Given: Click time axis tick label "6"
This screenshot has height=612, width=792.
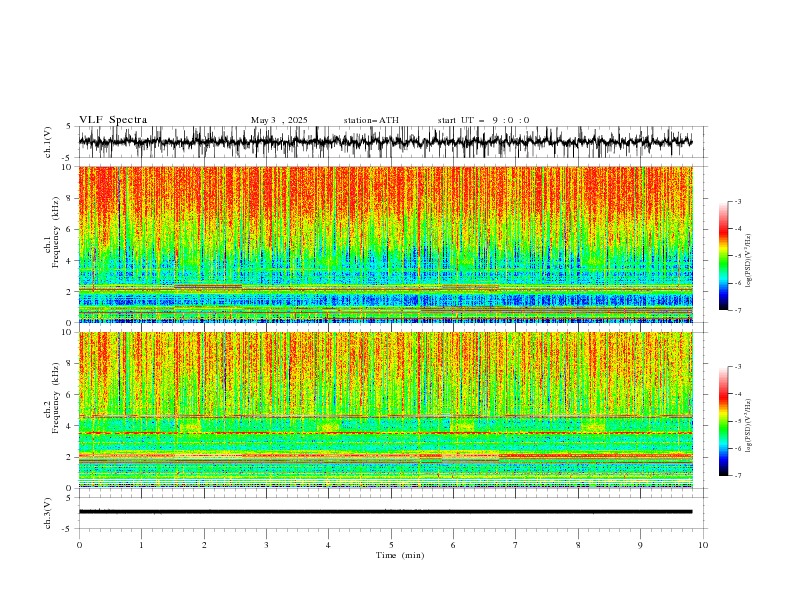Looking at the screenshot, I should click(453, 545).
